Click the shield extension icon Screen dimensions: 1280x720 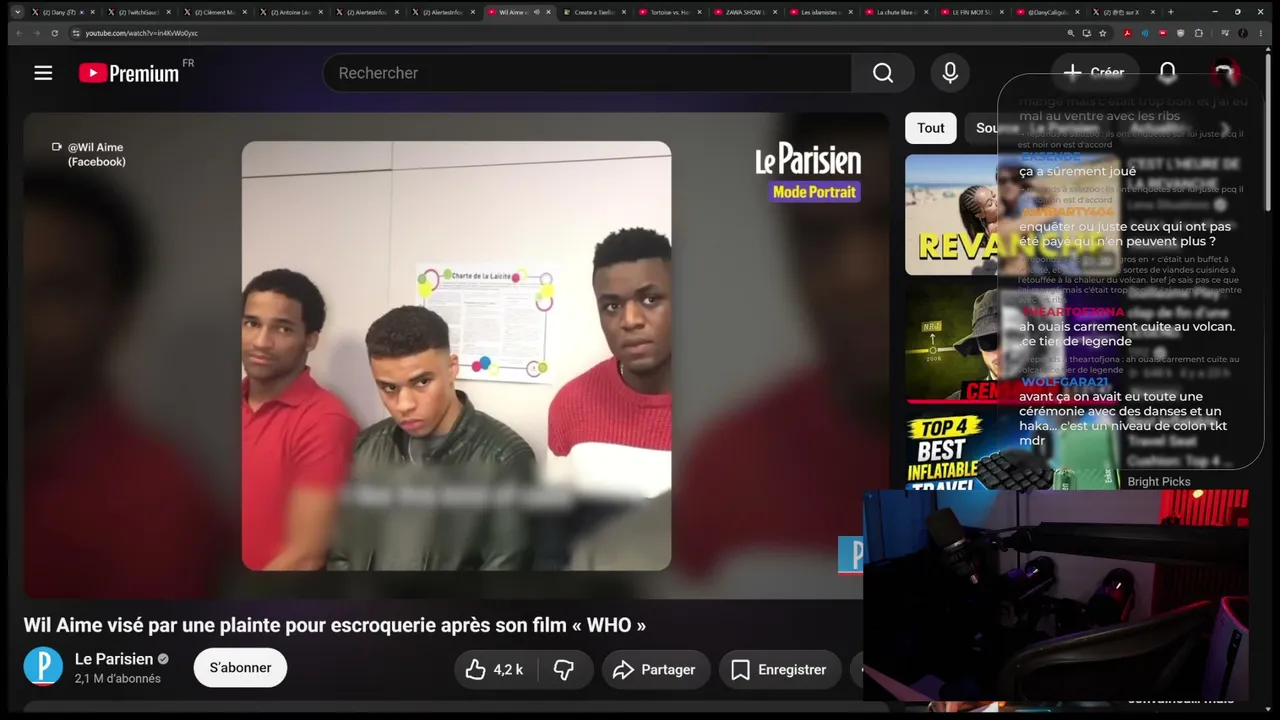click(1181, 33)
